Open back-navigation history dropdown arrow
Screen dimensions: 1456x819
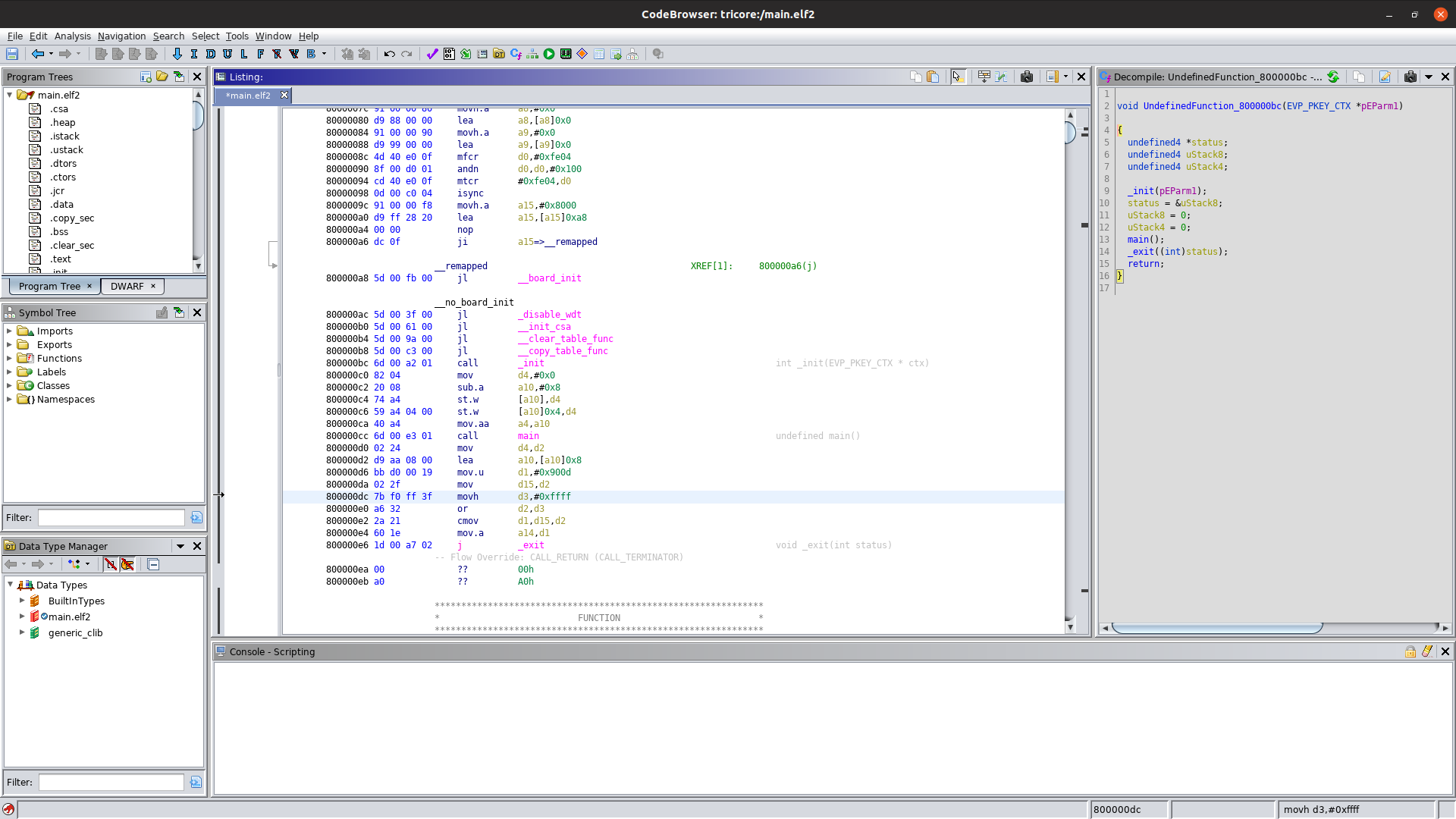click(x=51, y=54)
